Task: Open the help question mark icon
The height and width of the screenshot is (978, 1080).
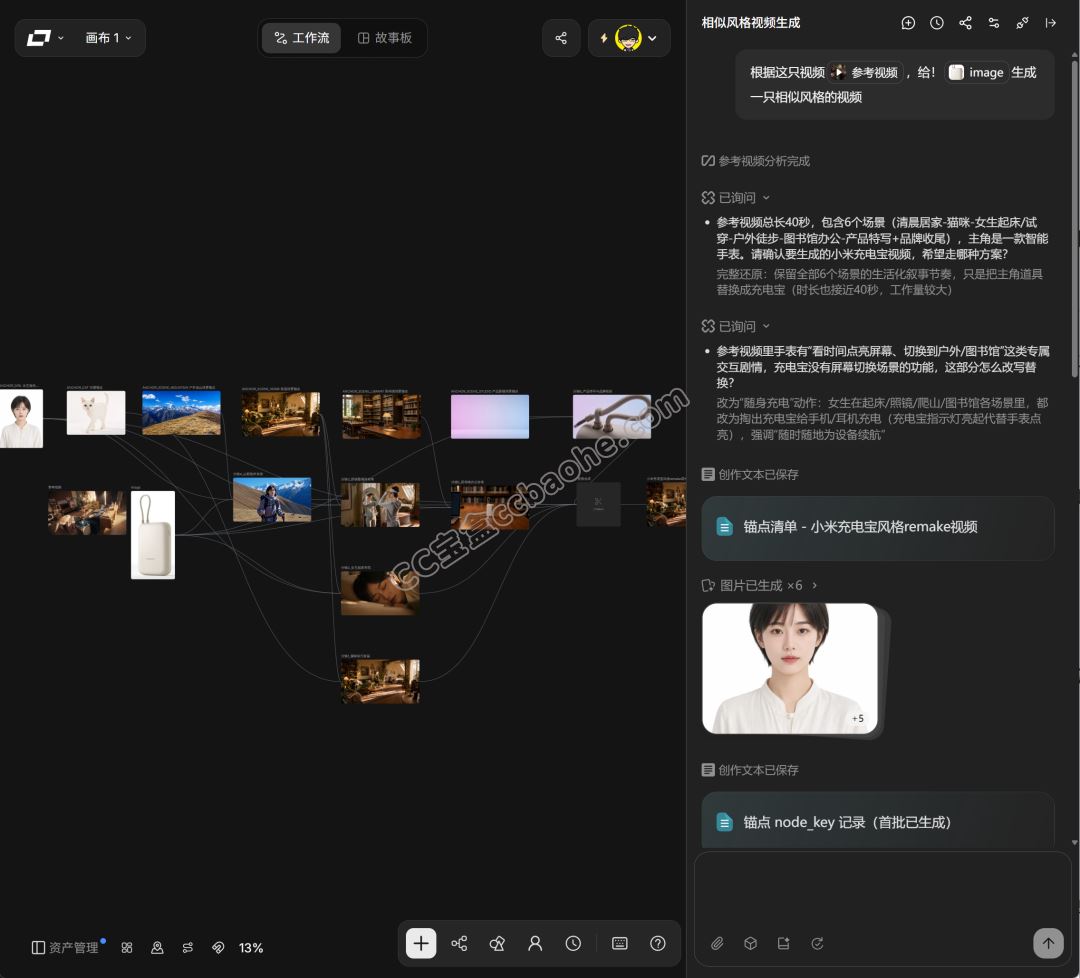Action: pos(658,944)
